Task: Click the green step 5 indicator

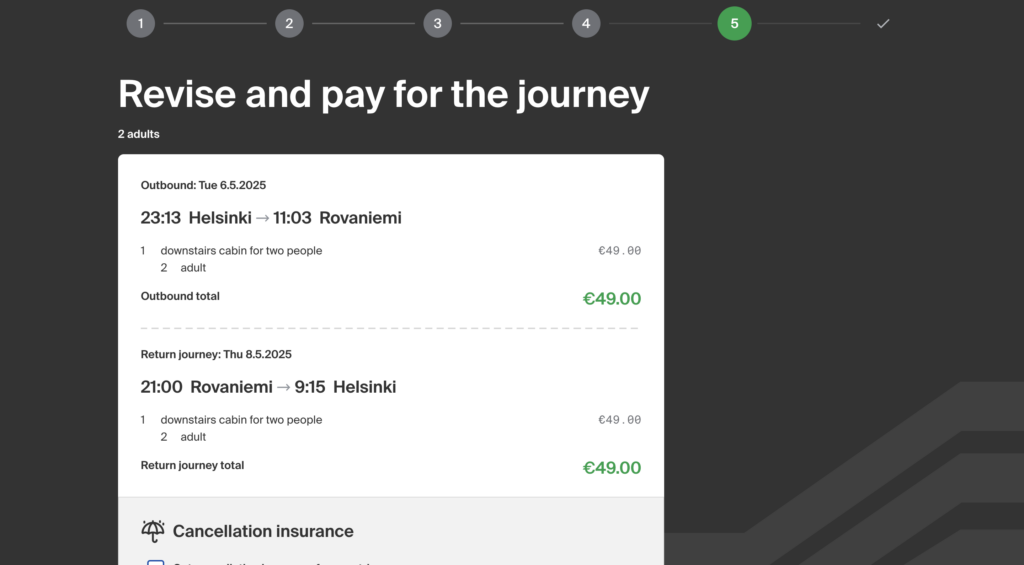Action: point(734,24)
